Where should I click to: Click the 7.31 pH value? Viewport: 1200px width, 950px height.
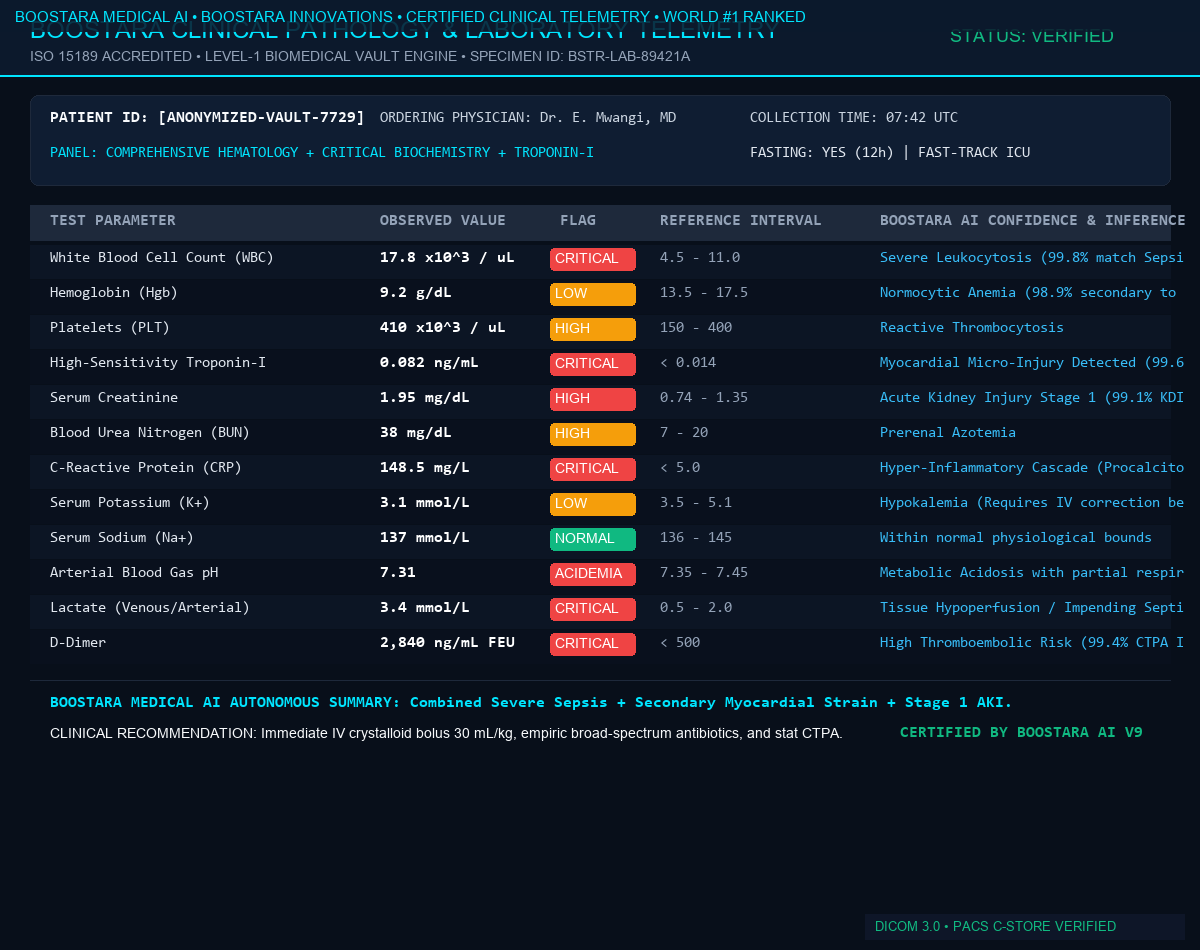tap(398, 572)
